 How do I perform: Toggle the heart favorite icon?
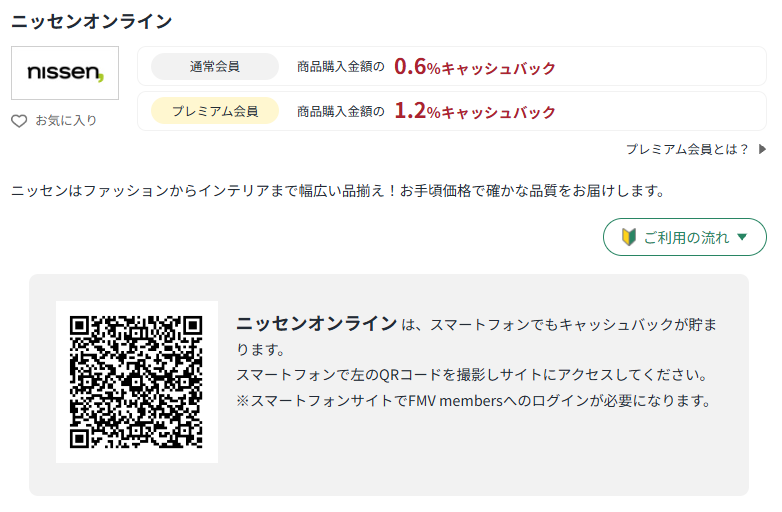pos(19,121)
